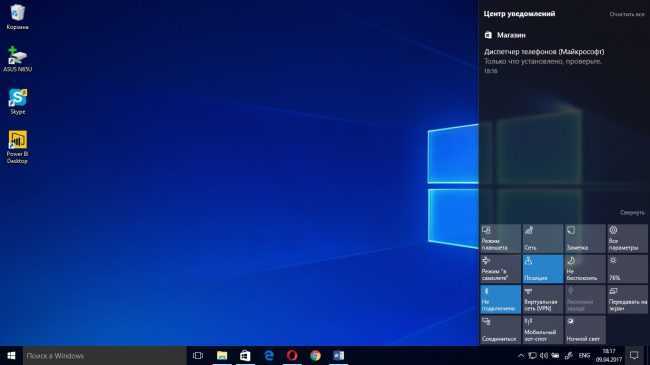Click the Windows search box in taskbar
Viewport: 650px width, 365px height.
click(104, 356)
